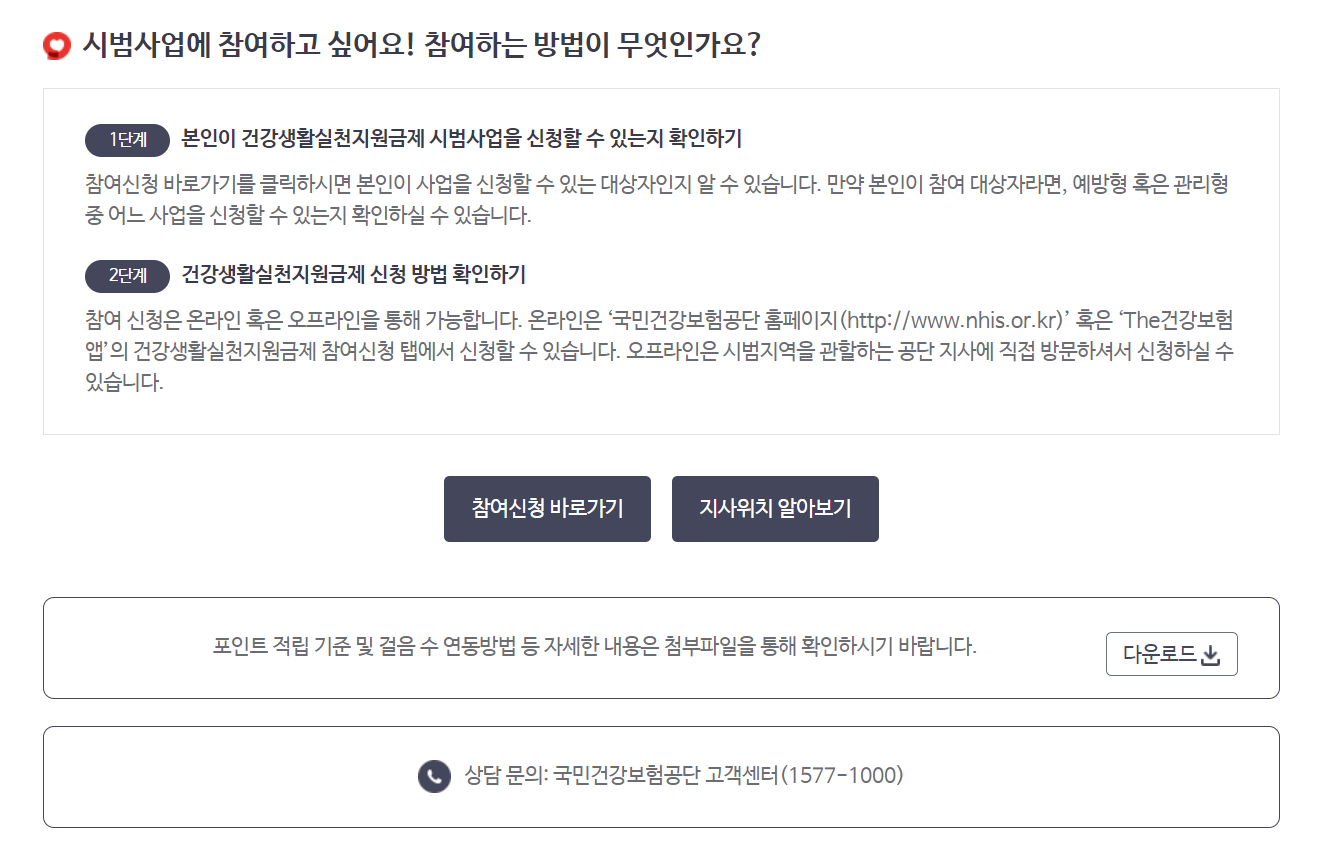This screenshot has height=857, width=1319.
Task: Click the customer center phone graphic in the footer box
Action: pyautogui.click(x=432, y=776)
